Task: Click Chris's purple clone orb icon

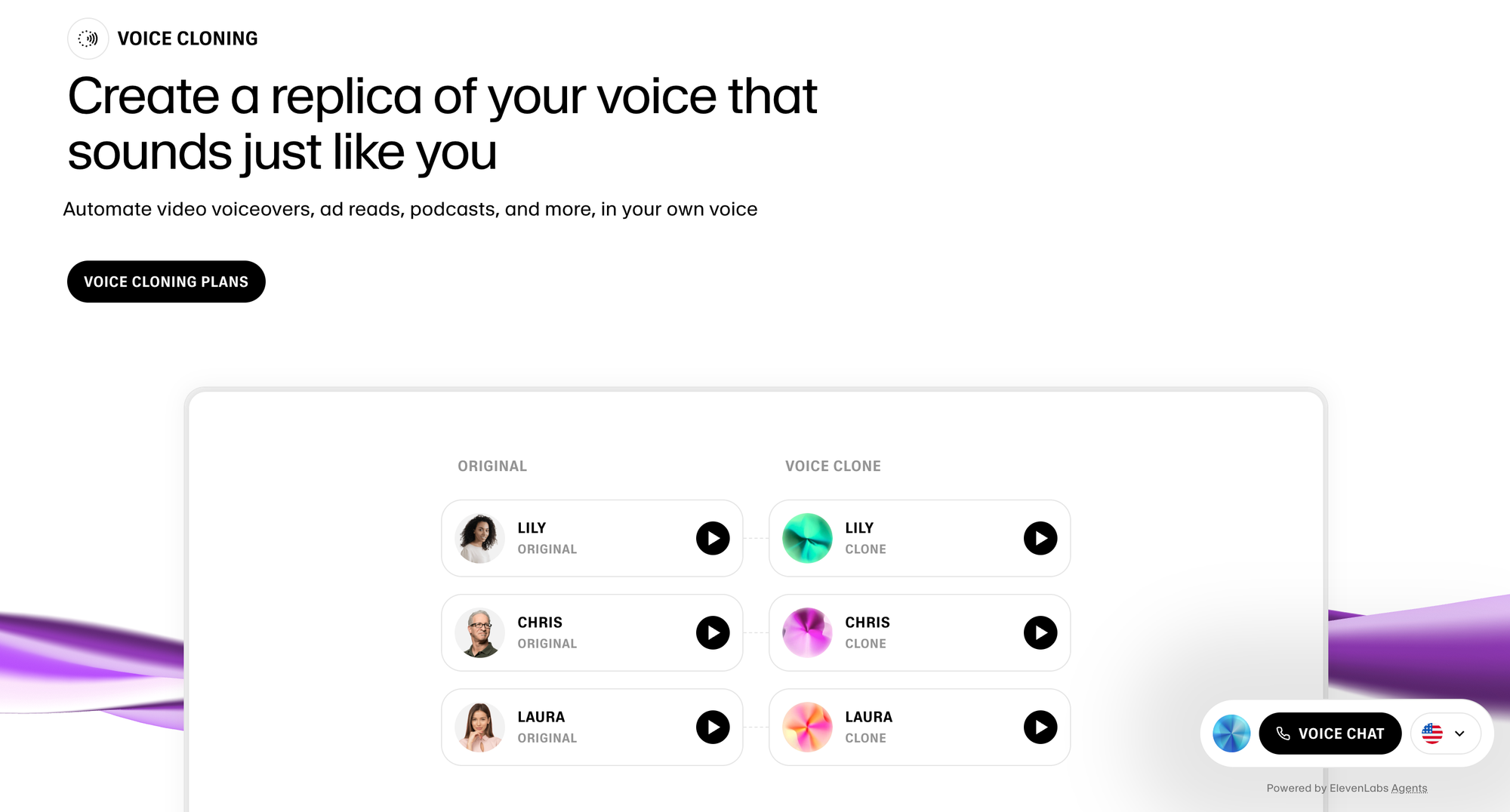Action: pyautogui.click(x=806, y=632)
